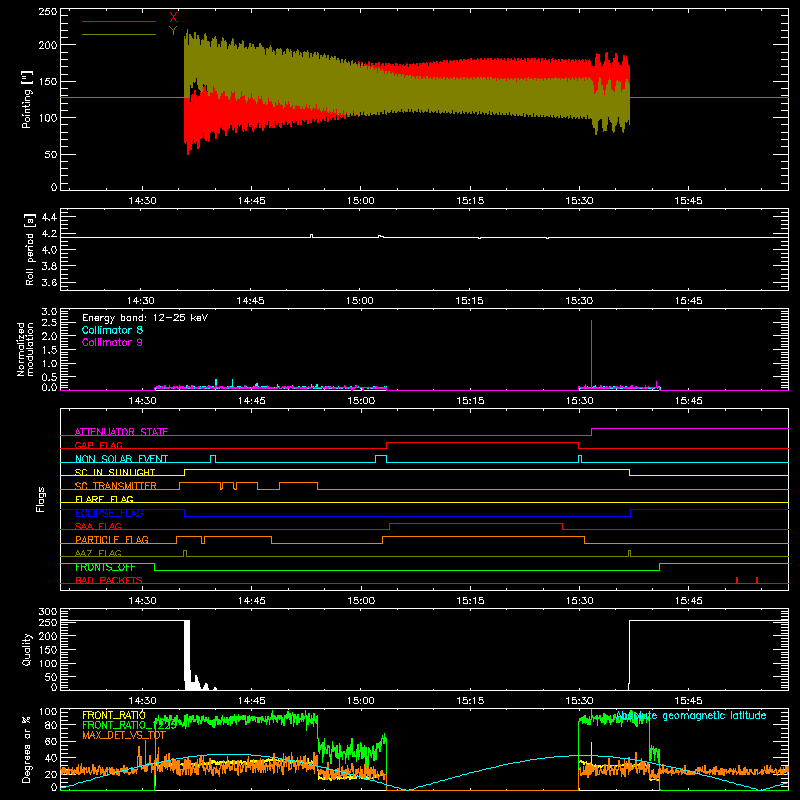Image resolution: width=800 pixels, height=800 pixels.
Task: Click the '1.5' tick on the modulation axis
Action: click(49, 350)
